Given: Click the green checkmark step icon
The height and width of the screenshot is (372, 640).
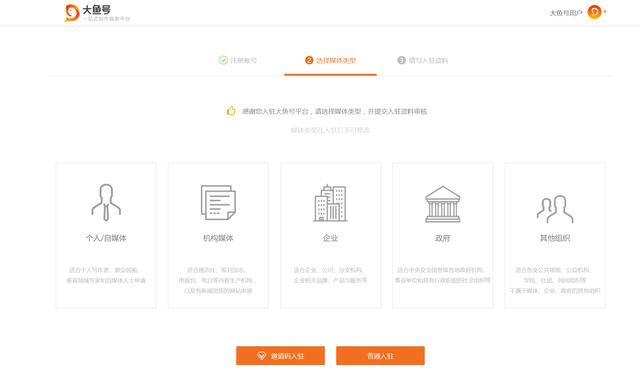Looking at the screenshot, I should (223, 60).
